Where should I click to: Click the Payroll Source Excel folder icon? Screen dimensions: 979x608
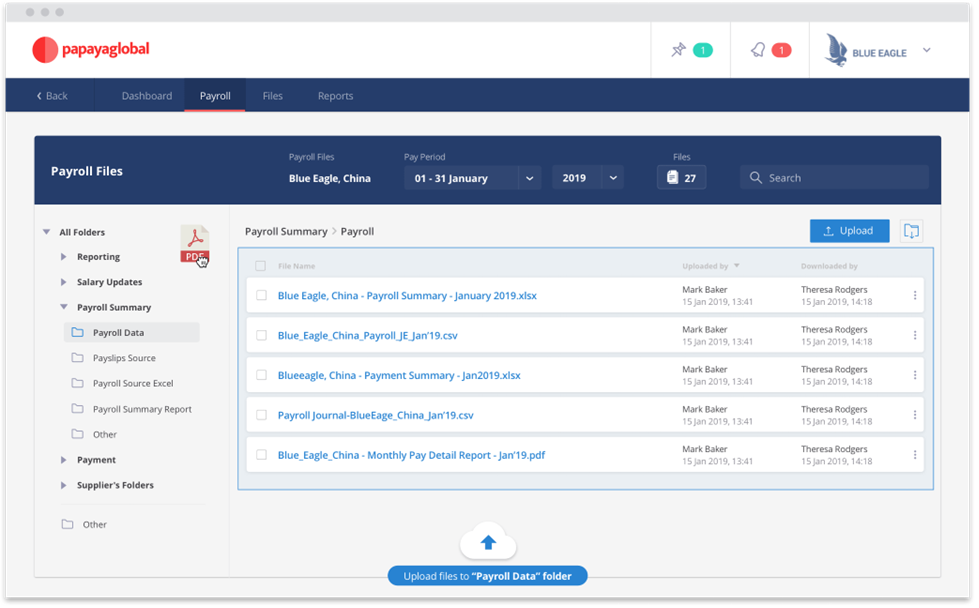coord(77,383)
